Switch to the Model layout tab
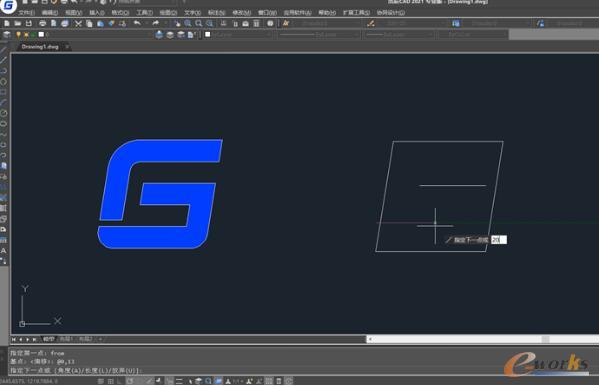 click(49, 339)
